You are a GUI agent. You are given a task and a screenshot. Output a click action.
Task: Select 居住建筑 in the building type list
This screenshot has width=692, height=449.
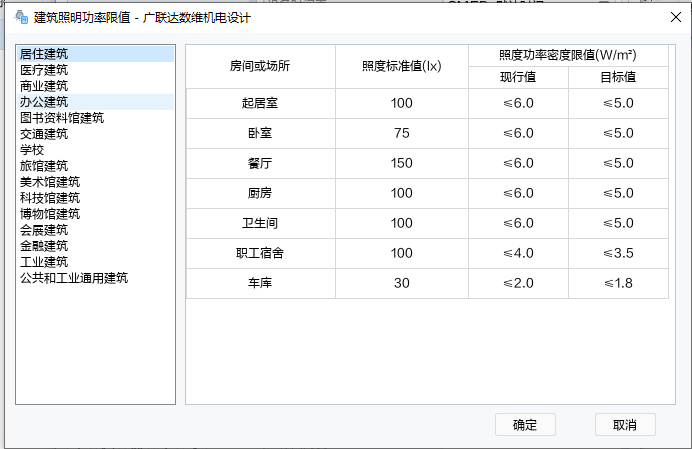pos(95,54)
